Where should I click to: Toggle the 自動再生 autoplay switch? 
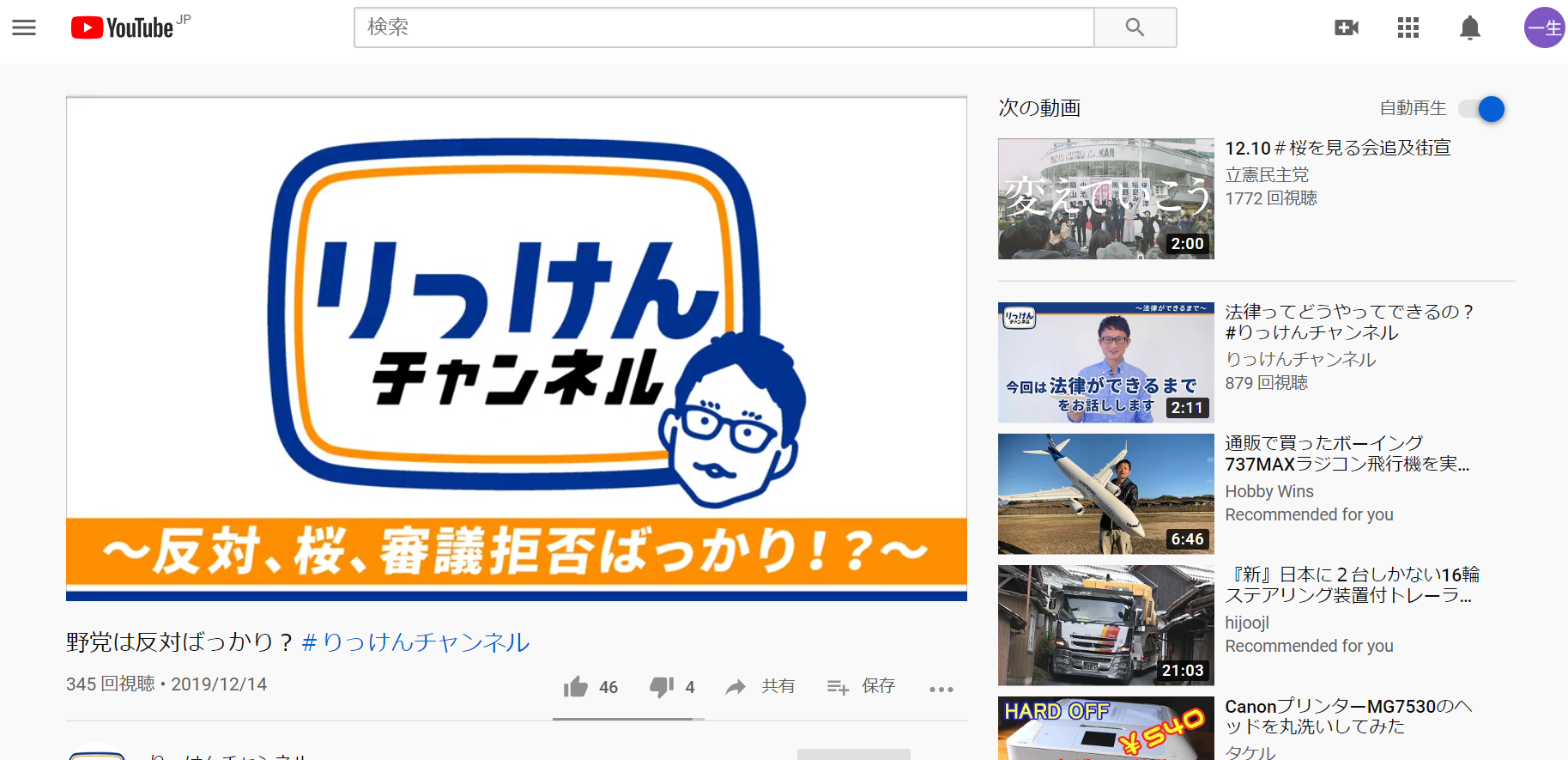pos(1482,109)
